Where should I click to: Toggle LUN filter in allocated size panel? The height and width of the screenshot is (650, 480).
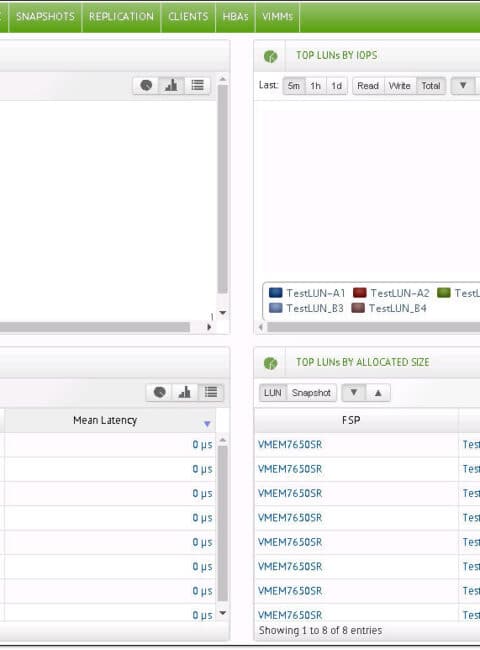tap(273, 393)
